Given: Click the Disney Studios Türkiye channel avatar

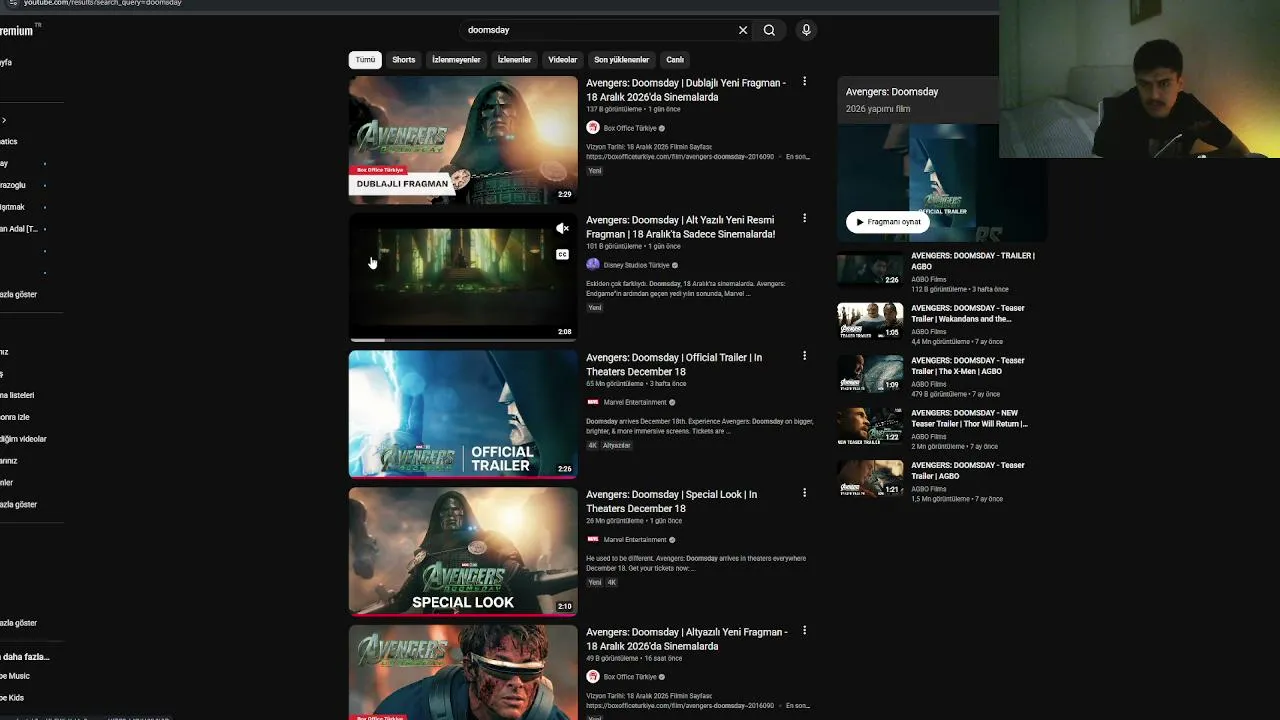Looking at the screenshot, I should 593,265.
